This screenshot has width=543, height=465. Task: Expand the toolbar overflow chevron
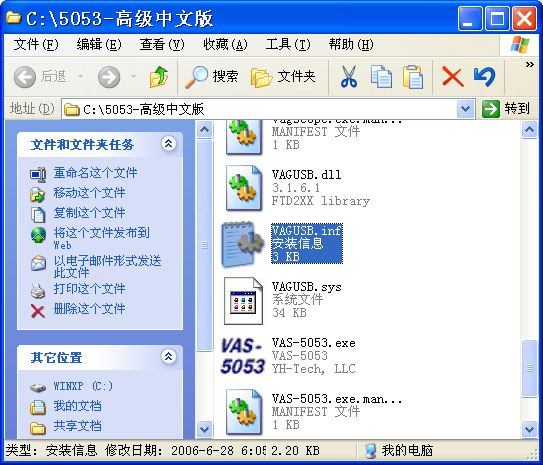(529, 64)
